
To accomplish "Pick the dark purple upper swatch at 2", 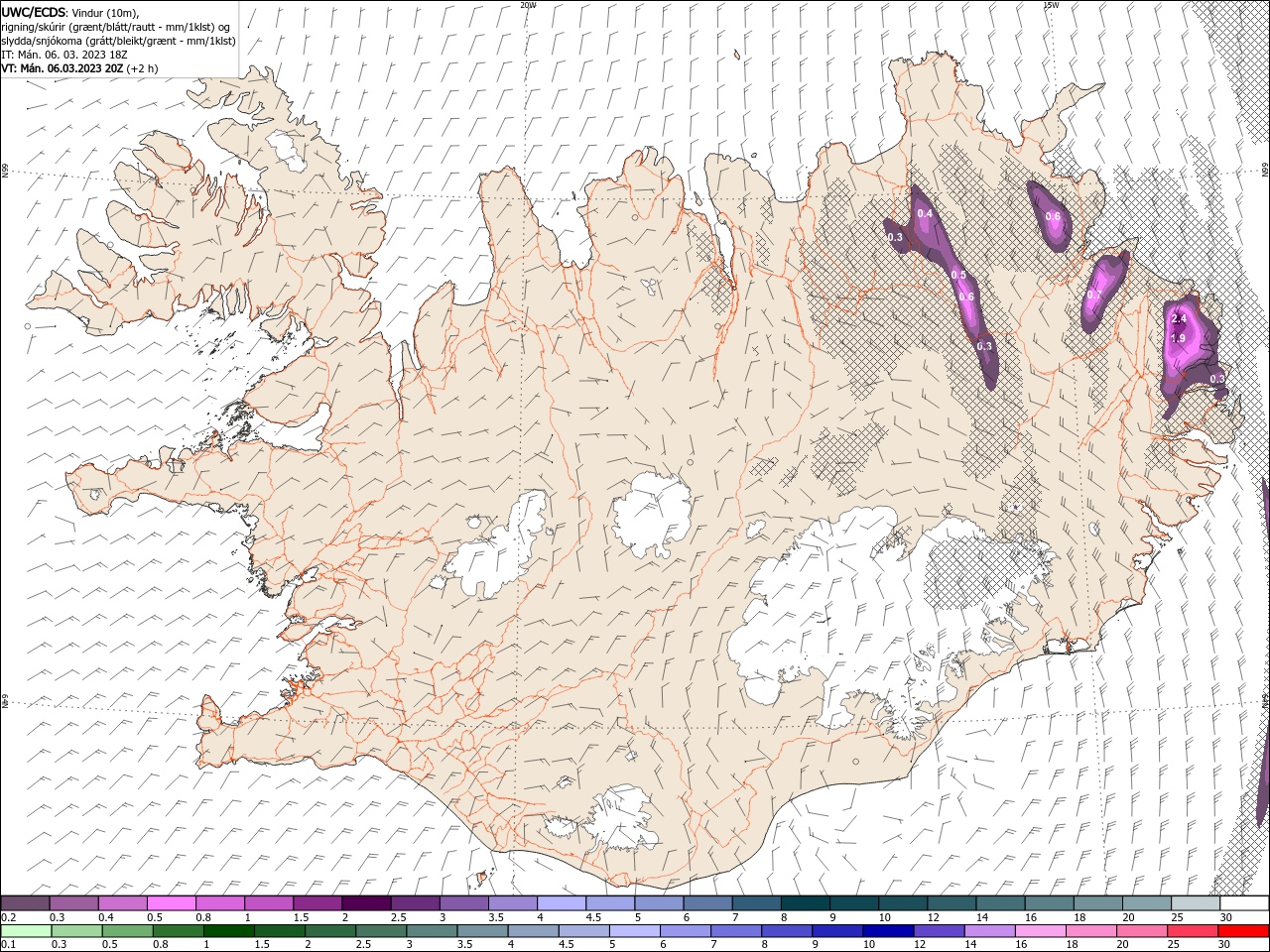I will [365, 903].
